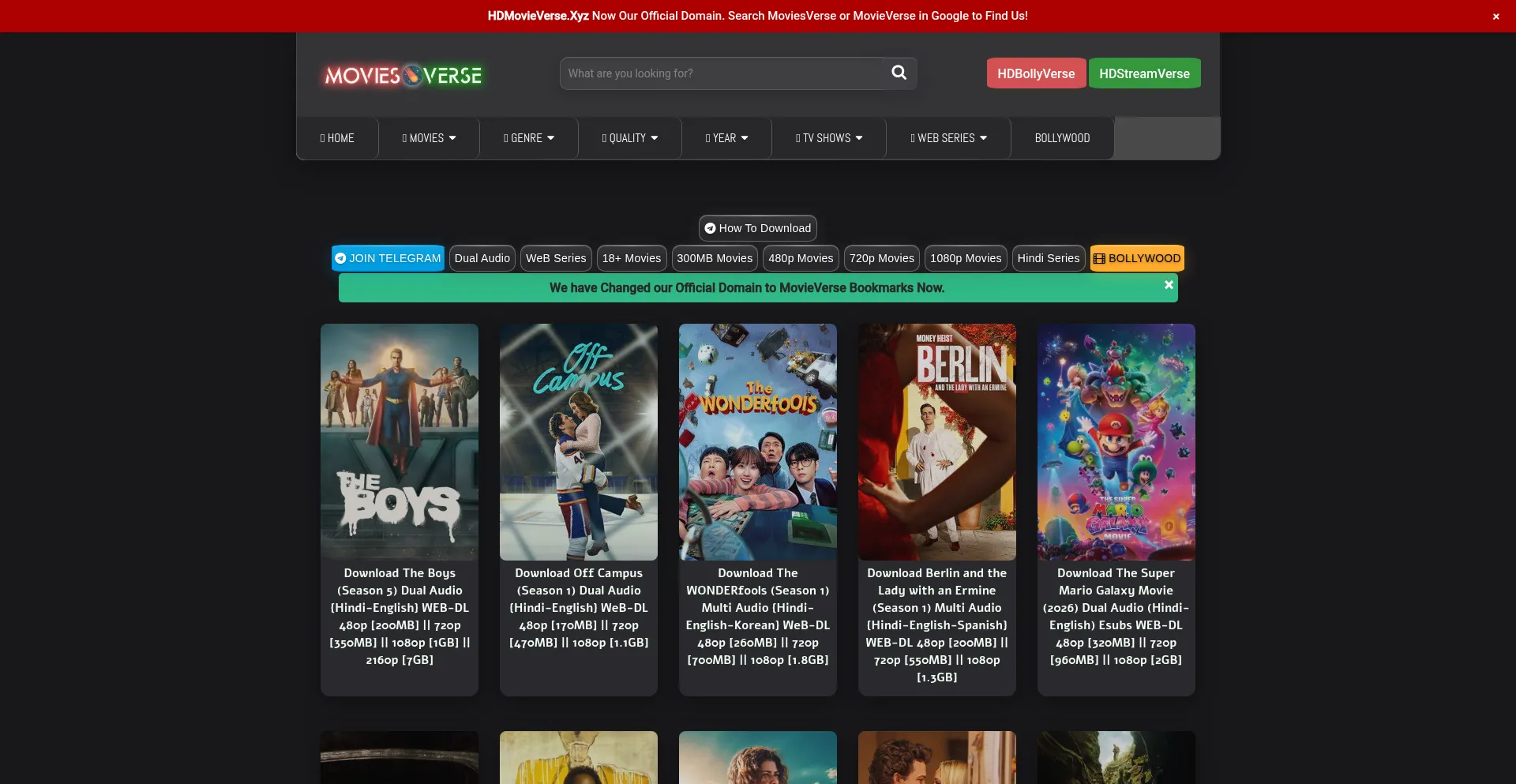Open the HDBollyVerse button
The width and height of the screenshot is (1516, 784).
coord(1036,73)
